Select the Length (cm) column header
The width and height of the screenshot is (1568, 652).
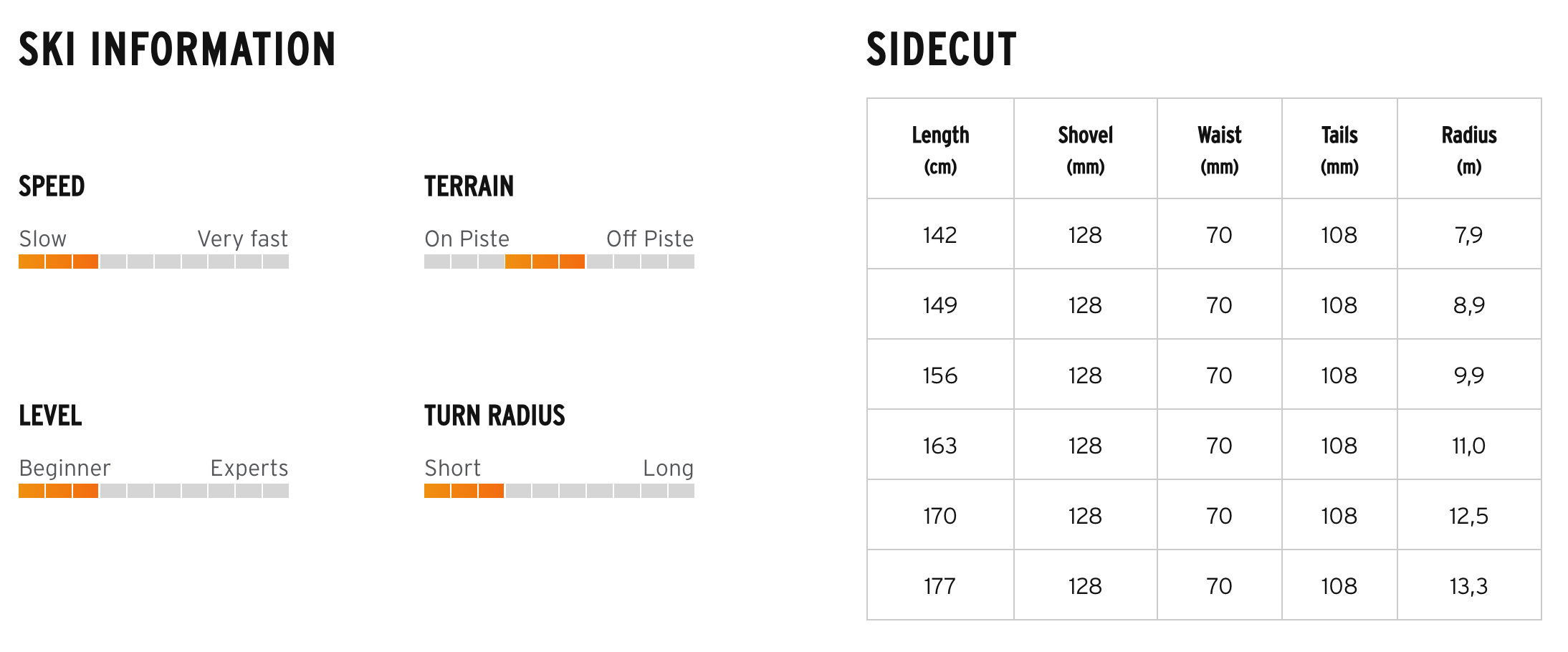point(940,149)
